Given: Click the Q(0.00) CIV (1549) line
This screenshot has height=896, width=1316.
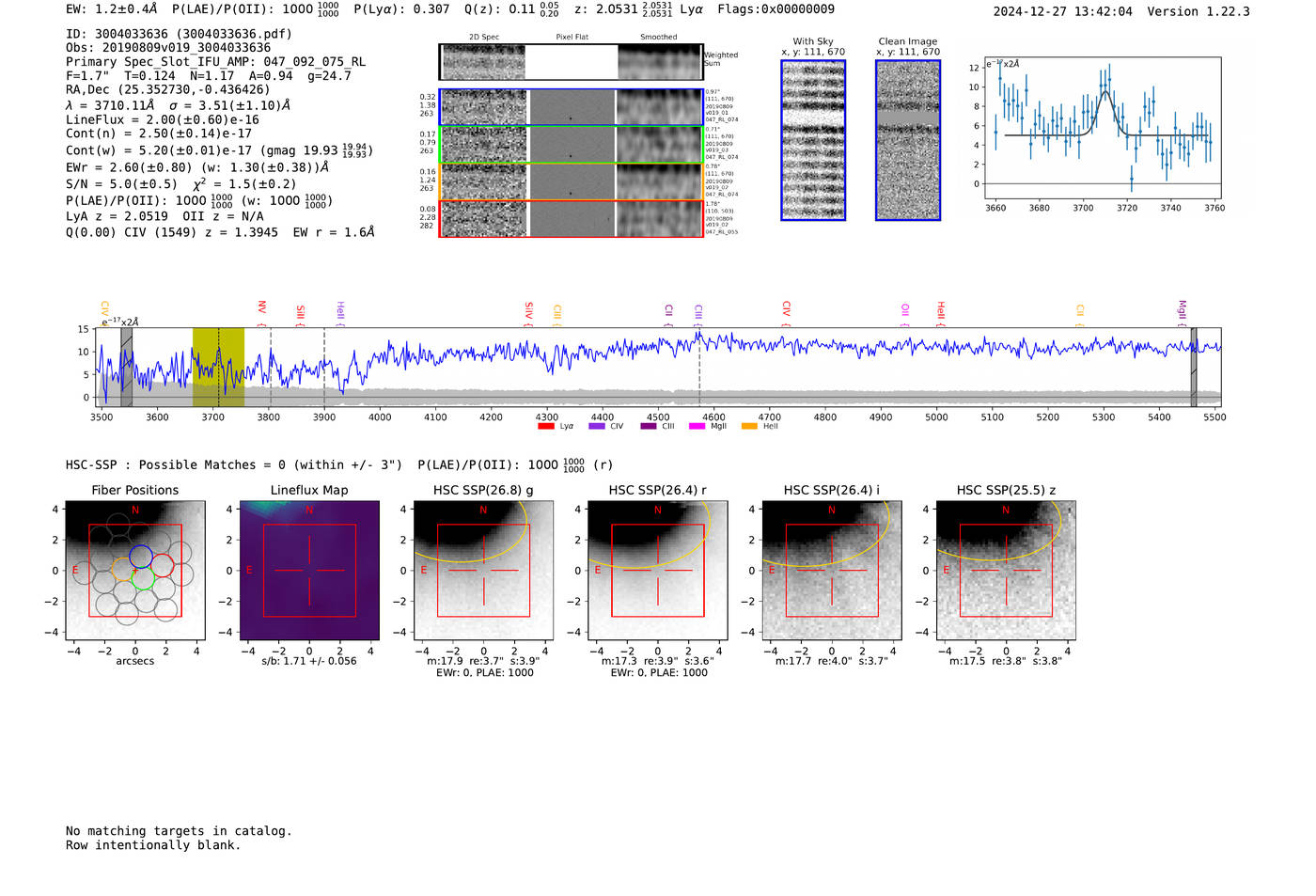Looking at the screenshot, I should tap(220, 232).
